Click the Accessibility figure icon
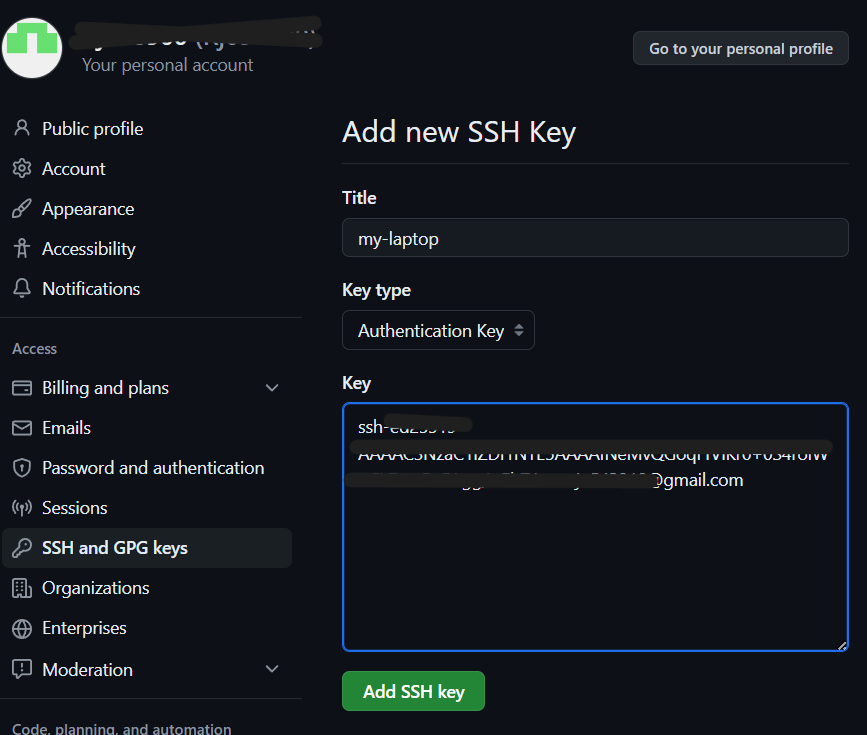Screen dimensions: 867x735 [x=22, y=249]
